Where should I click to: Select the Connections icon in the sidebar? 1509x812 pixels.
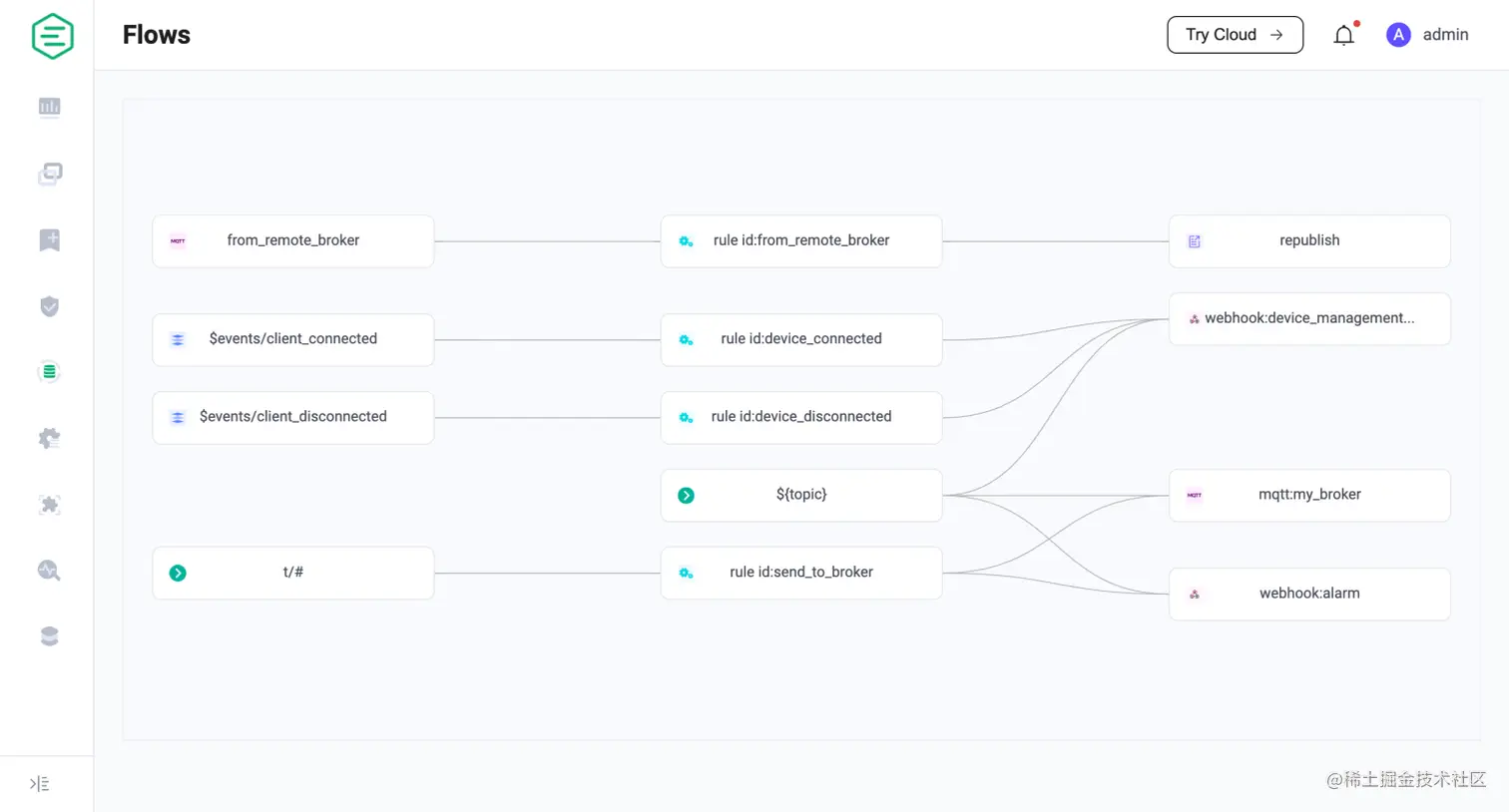[x=49, y=173]
